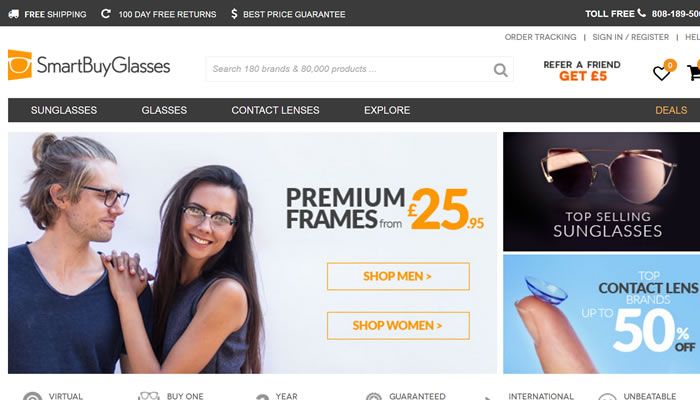The image size is (700, 400).
Task: Focus the brands and products search field
Action: point(350,69)
